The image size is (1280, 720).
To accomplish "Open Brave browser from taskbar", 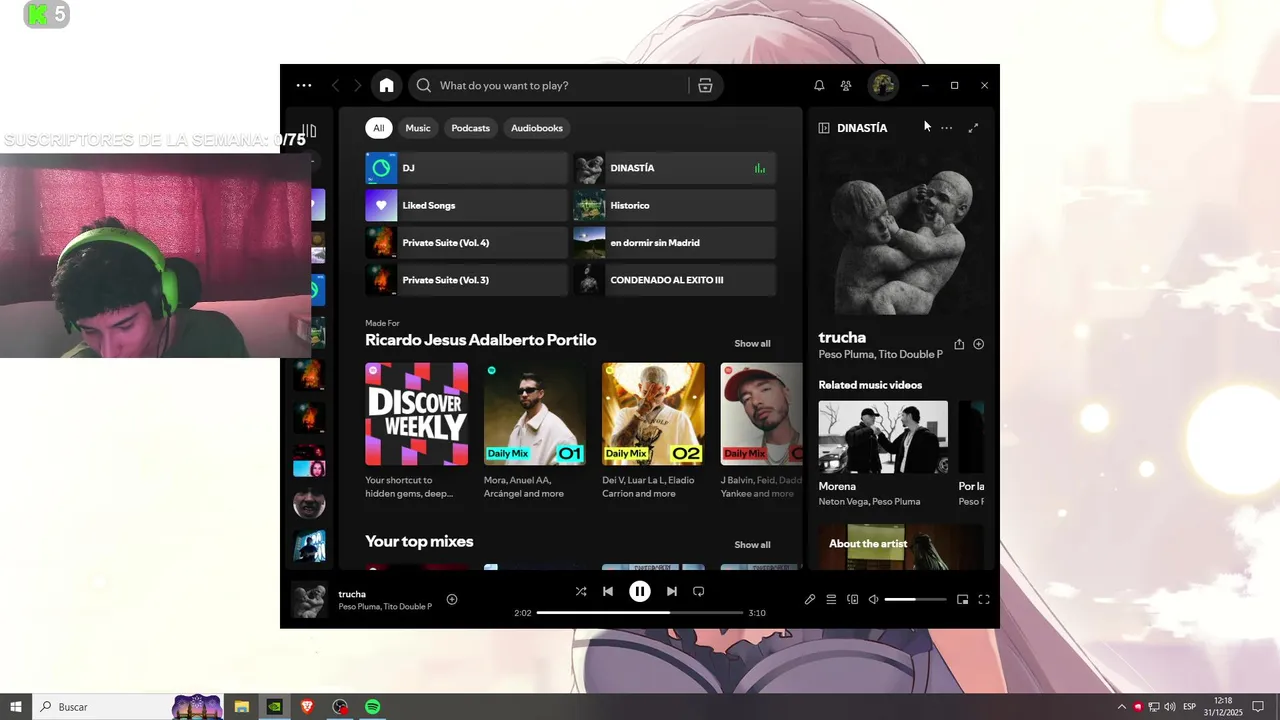I will pyautogui.click(x=307, y=707).
